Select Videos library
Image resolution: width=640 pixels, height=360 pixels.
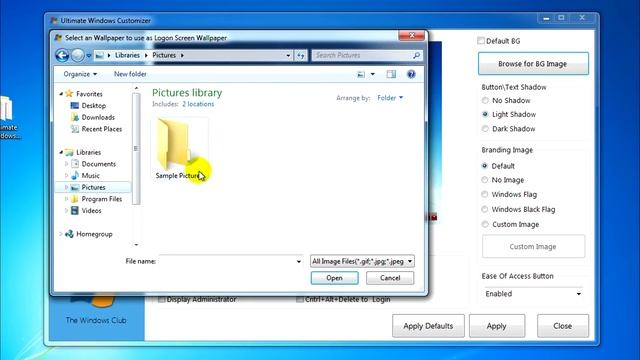pos(91,211)
